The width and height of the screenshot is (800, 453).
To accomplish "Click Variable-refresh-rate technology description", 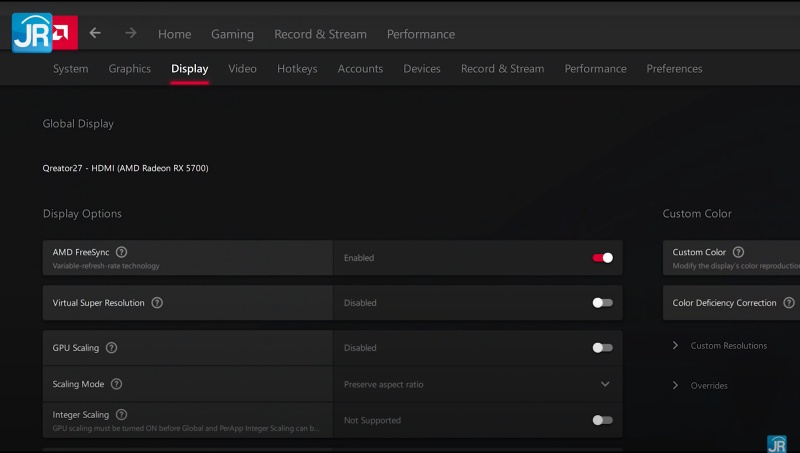I will click(x=106, y=266).
